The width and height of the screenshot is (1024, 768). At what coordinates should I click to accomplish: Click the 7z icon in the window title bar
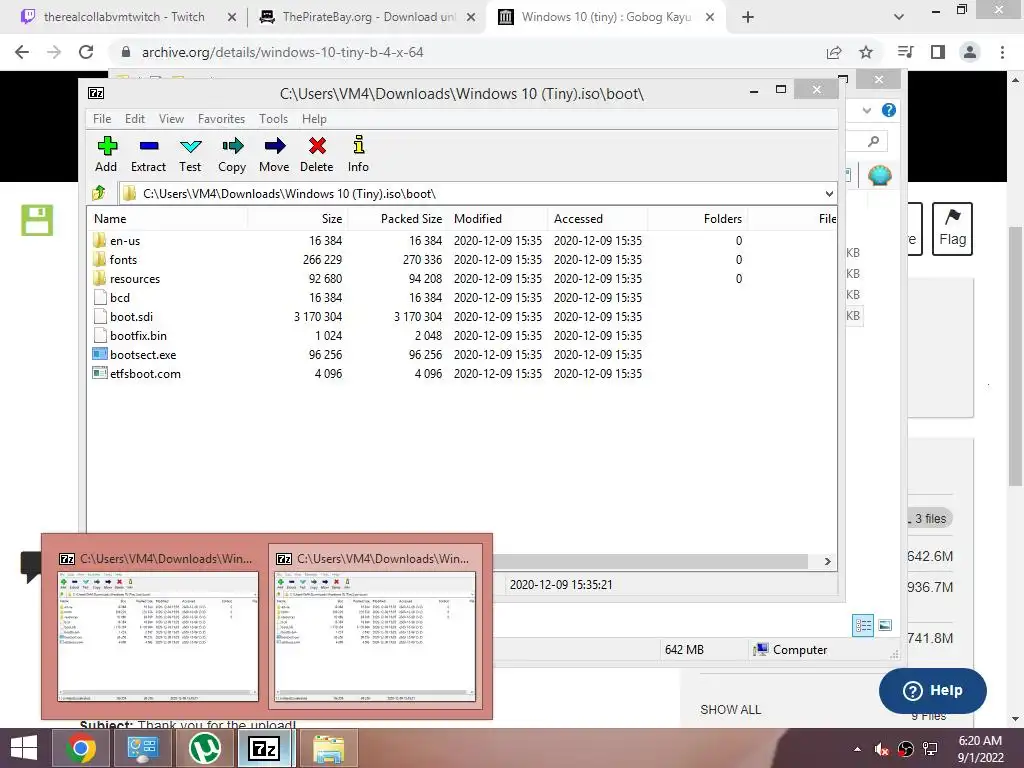coord(96,93)
